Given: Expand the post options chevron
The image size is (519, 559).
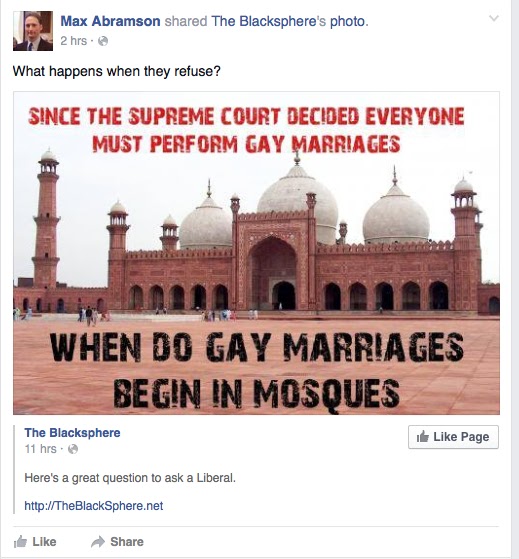Looking at the screenshot, I should (x=493, y=18).
